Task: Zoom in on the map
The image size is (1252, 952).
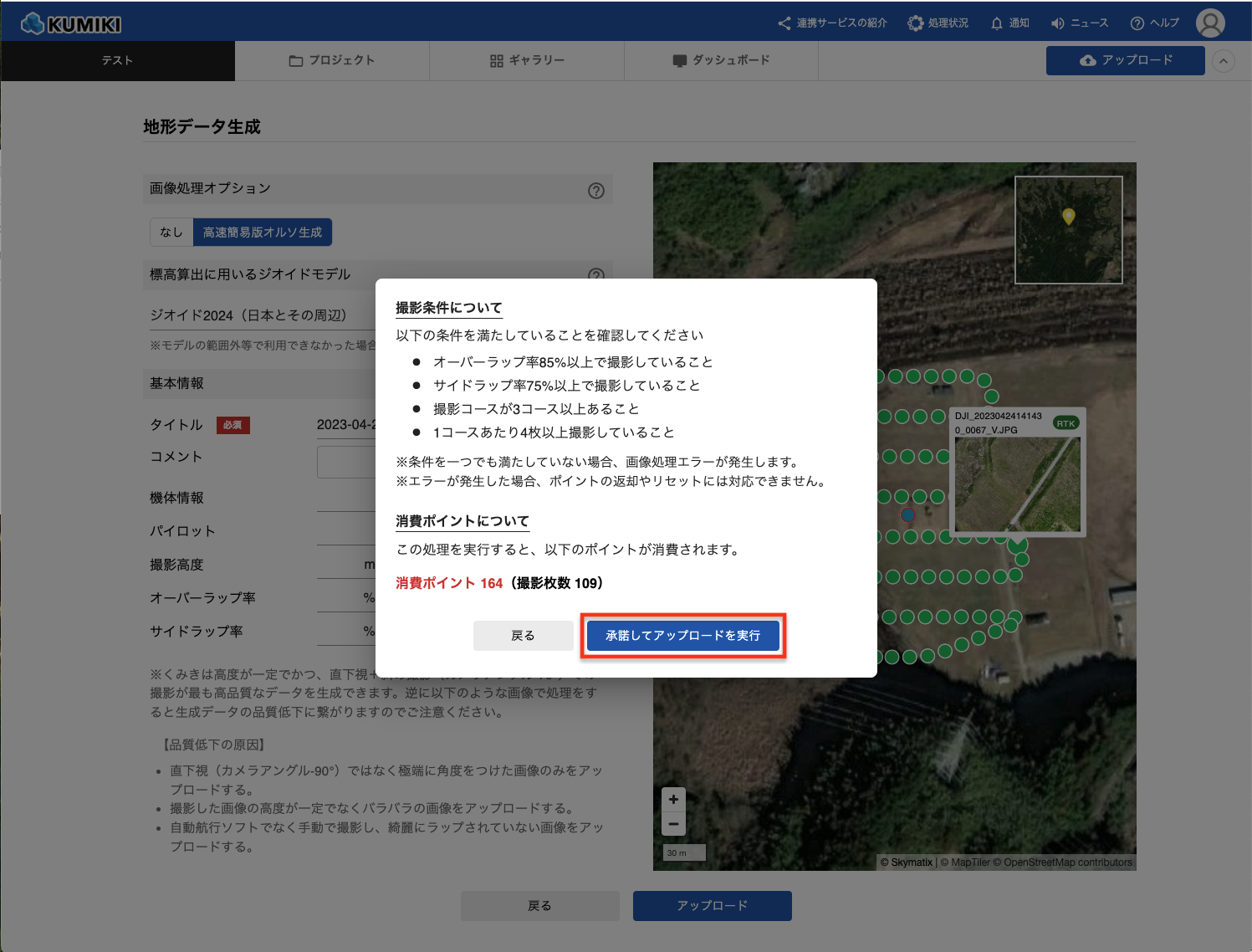Action: coord(673,800)
